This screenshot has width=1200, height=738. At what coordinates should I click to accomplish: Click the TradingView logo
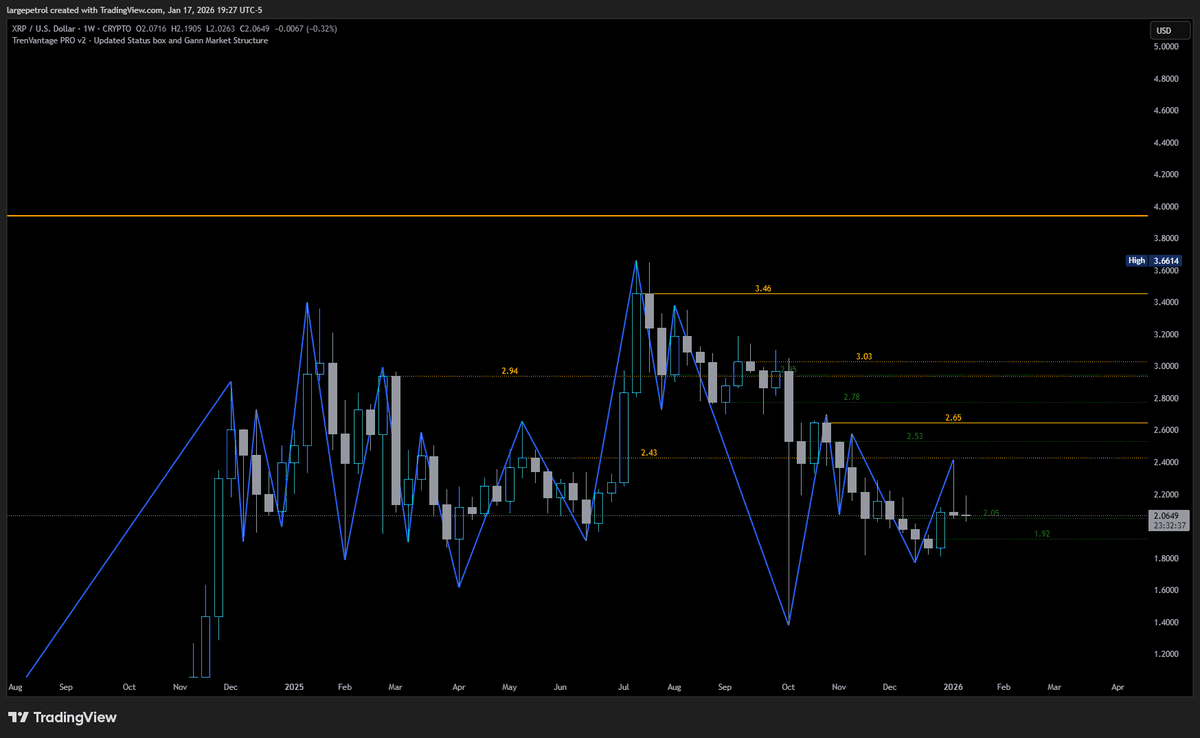coord(62,717)
